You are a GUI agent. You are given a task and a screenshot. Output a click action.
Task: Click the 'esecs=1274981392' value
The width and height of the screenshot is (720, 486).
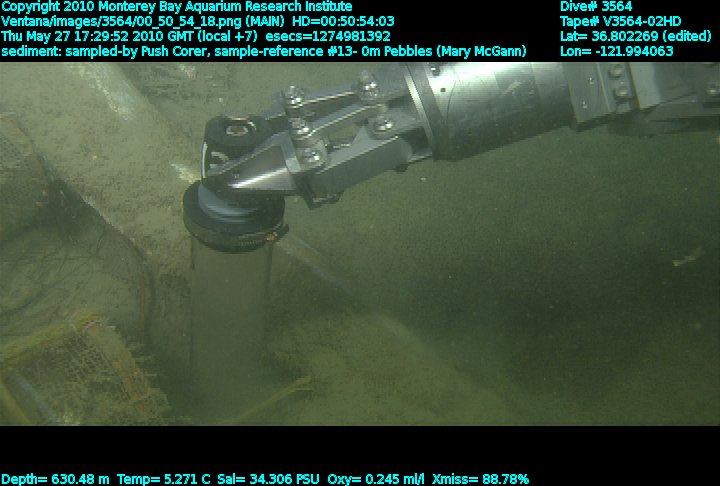coord(328,36)
